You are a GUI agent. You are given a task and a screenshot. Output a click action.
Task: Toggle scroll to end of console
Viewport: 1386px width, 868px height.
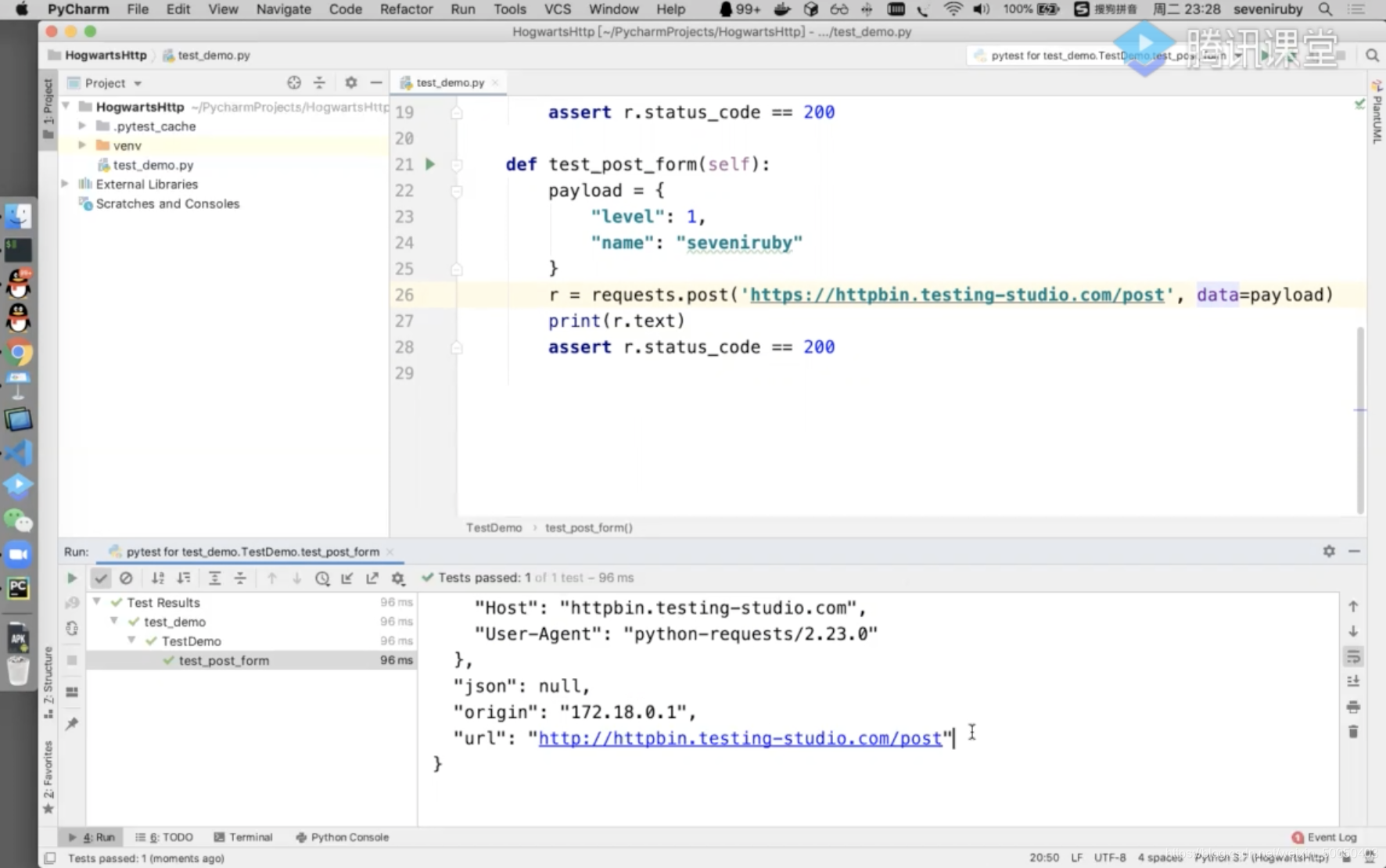[1353, 681]
